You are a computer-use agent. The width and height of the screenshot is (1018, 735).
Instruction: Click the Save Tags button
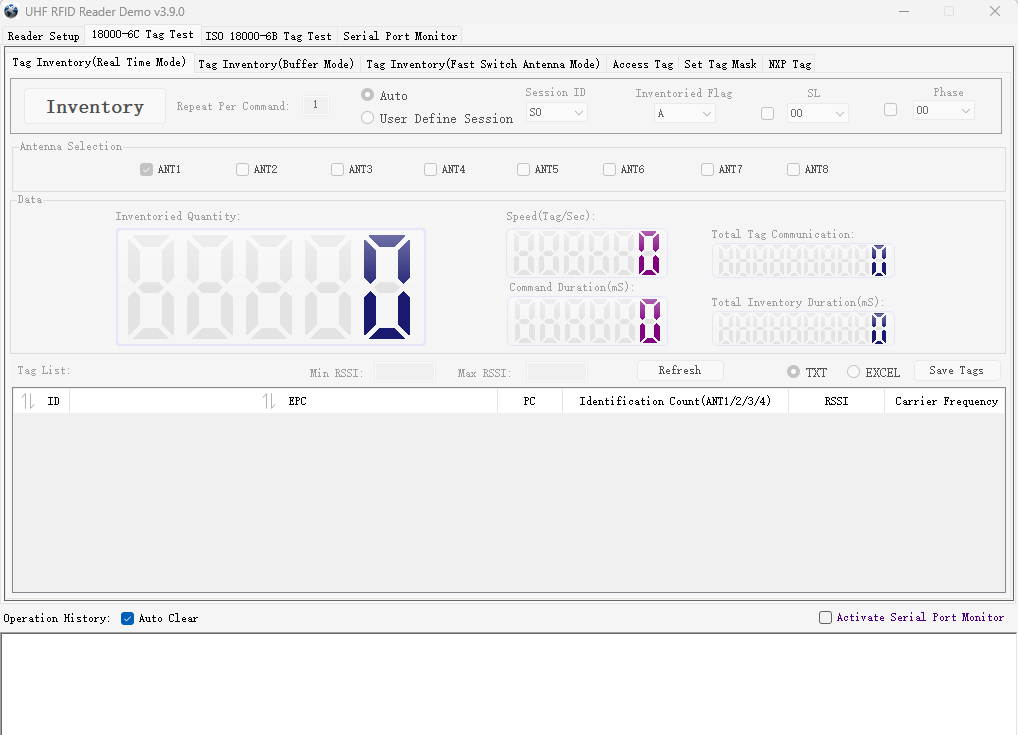click(957, 370)
